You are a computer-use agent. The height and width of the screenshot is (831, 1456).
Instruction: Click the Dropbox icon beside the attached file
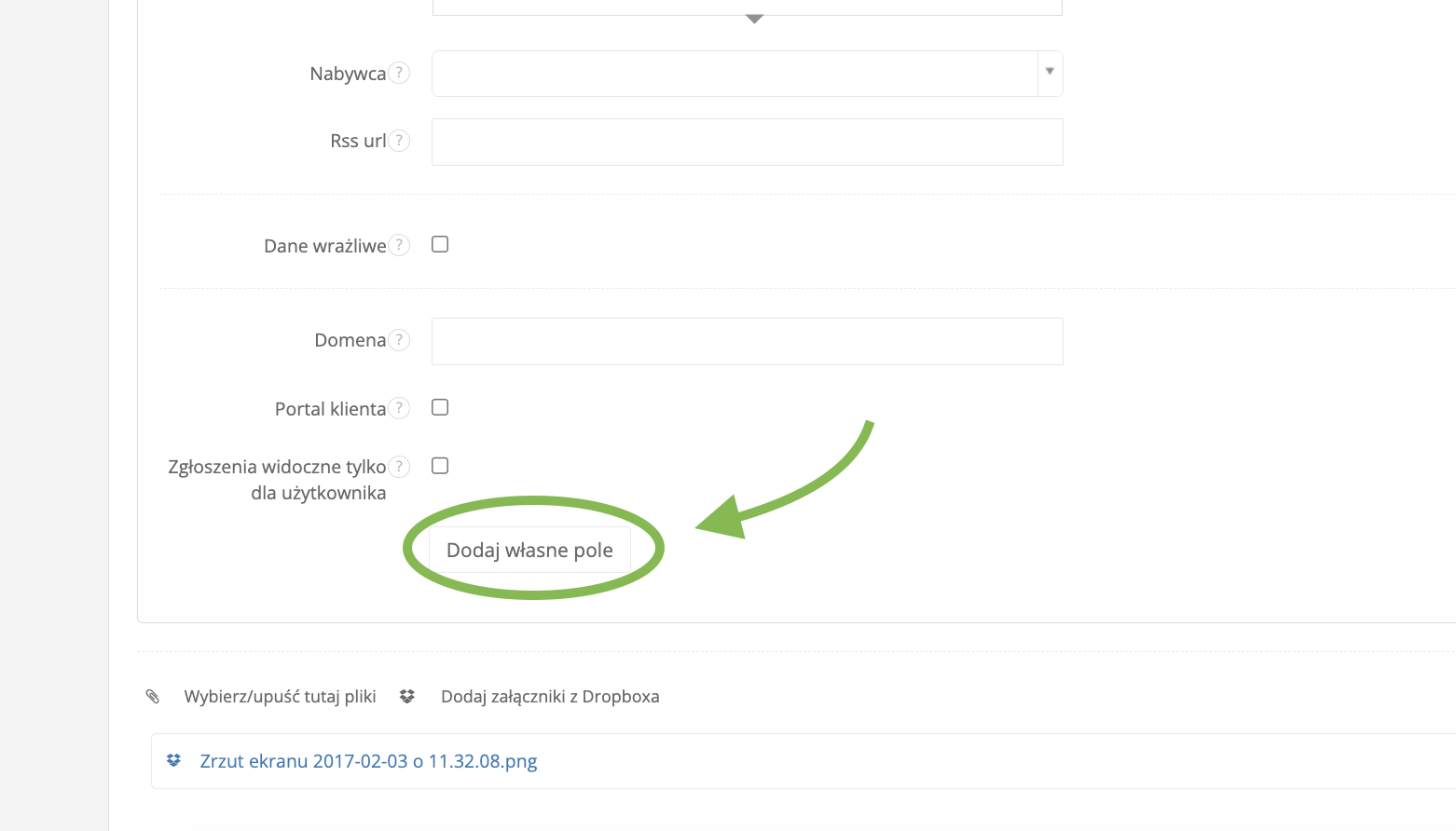click(174, 761)
